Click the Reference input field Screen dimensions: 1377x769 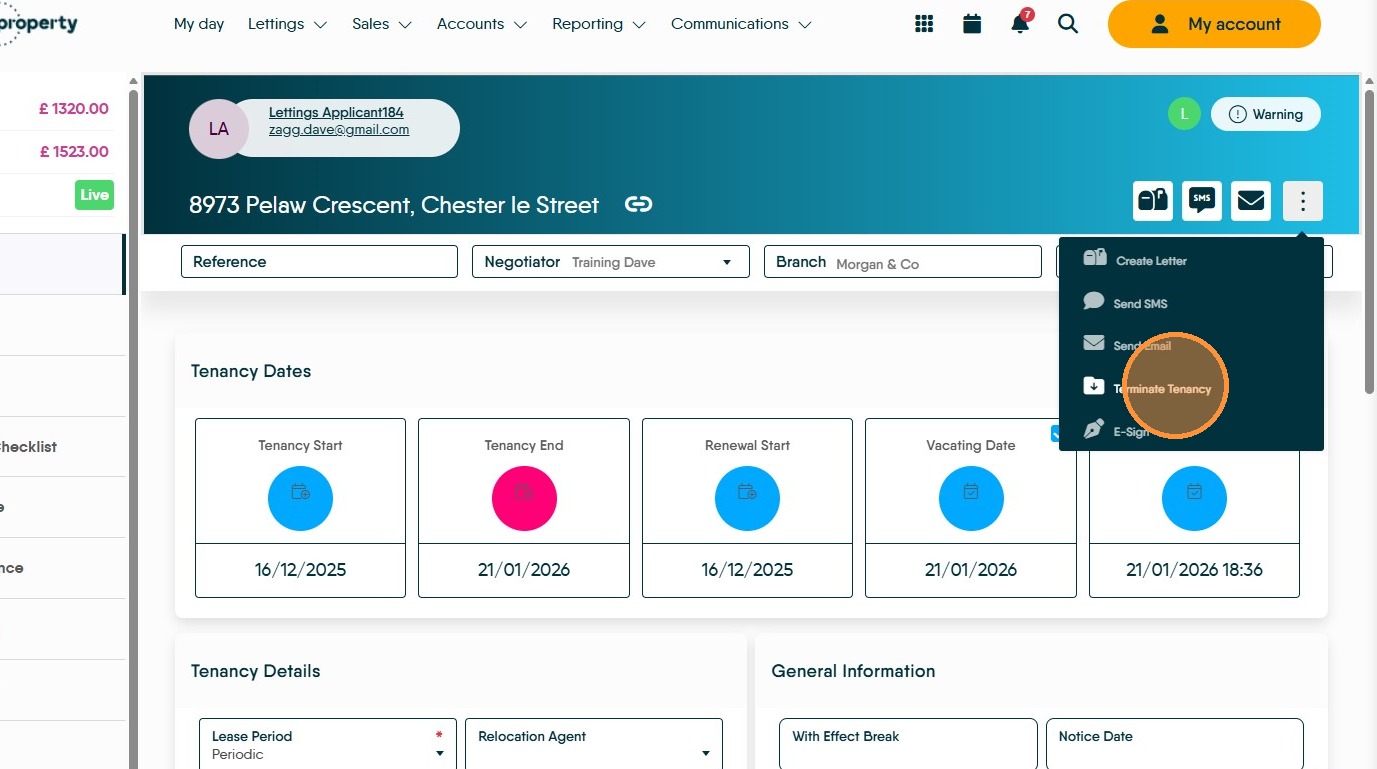[x=319, y=262]
